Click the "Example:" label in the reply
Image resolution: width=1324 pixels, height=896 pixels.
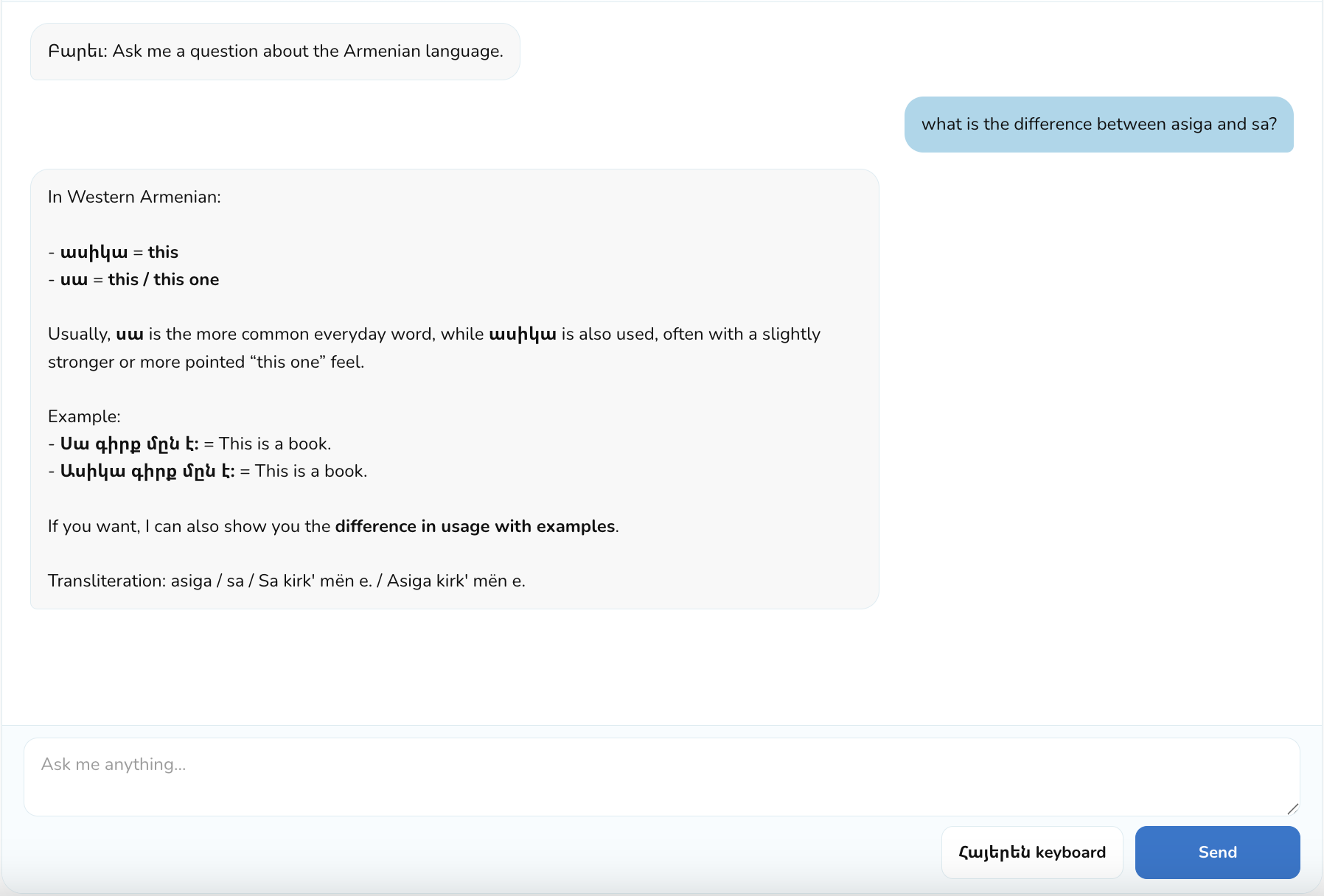84,416
